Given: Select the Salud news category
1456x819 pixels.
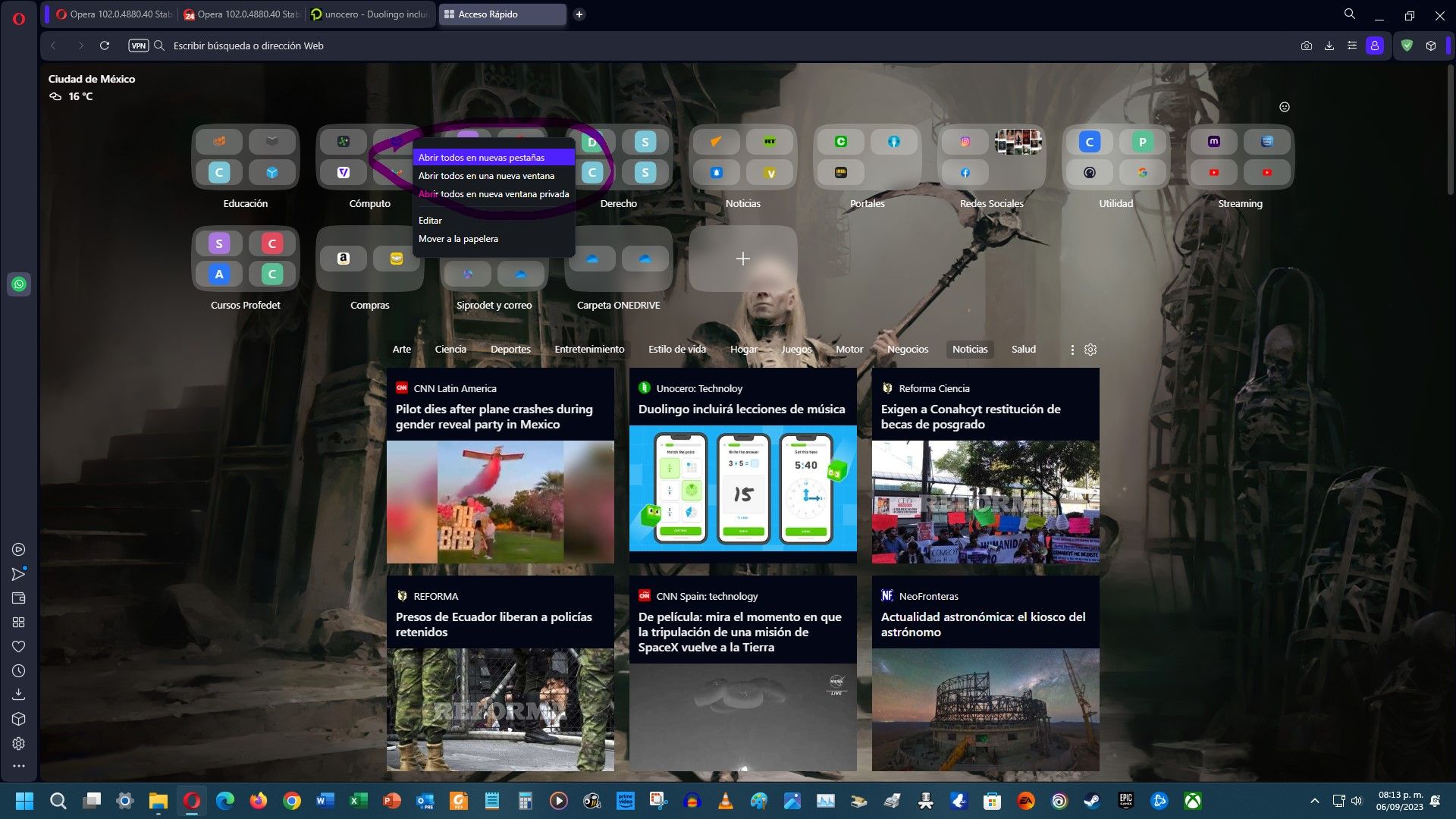Looking at the screenshot, I should [x=1024, y=350].
